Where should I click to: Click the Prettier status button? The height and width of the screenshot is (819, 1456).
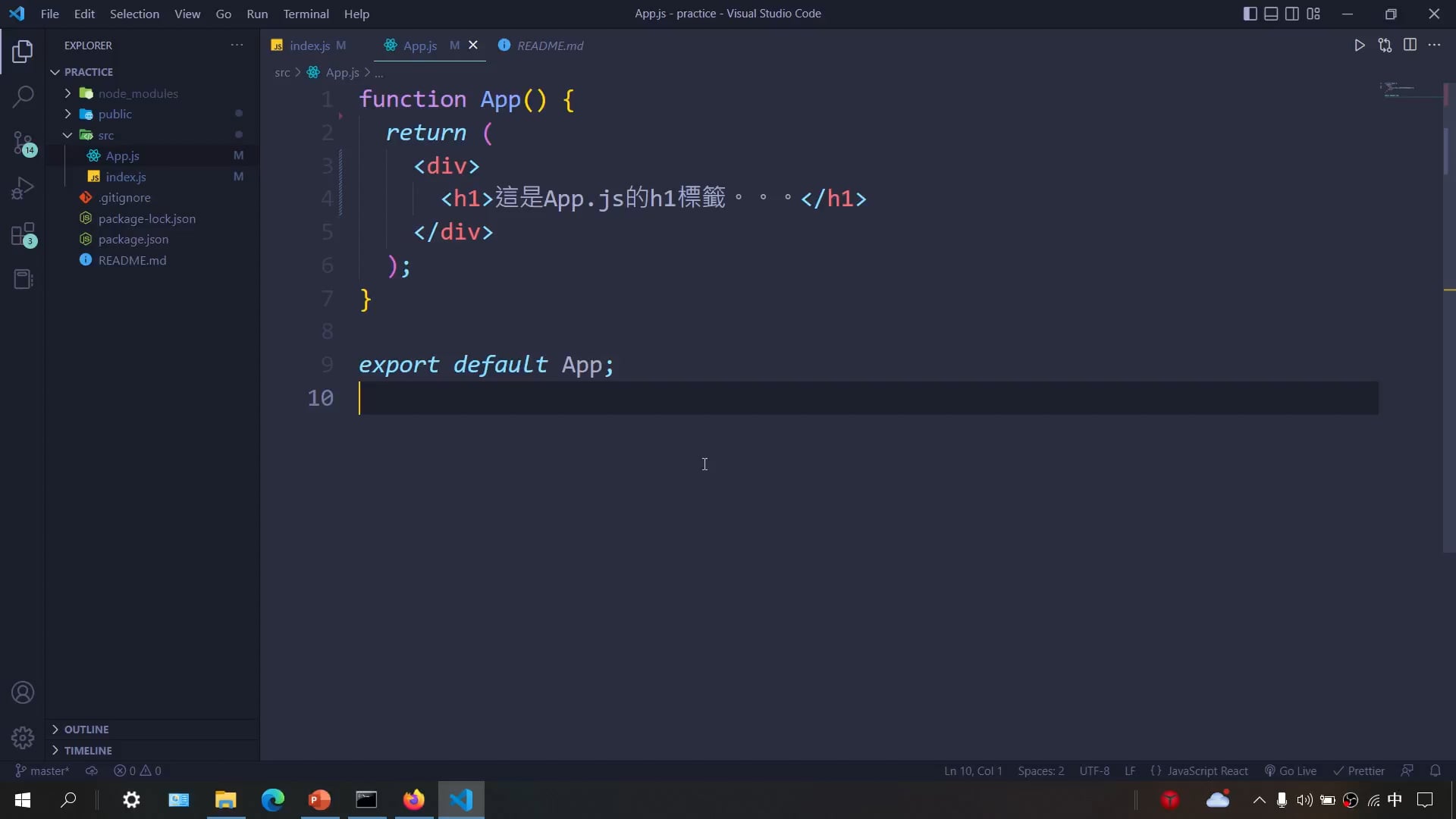coord(1359,770)
